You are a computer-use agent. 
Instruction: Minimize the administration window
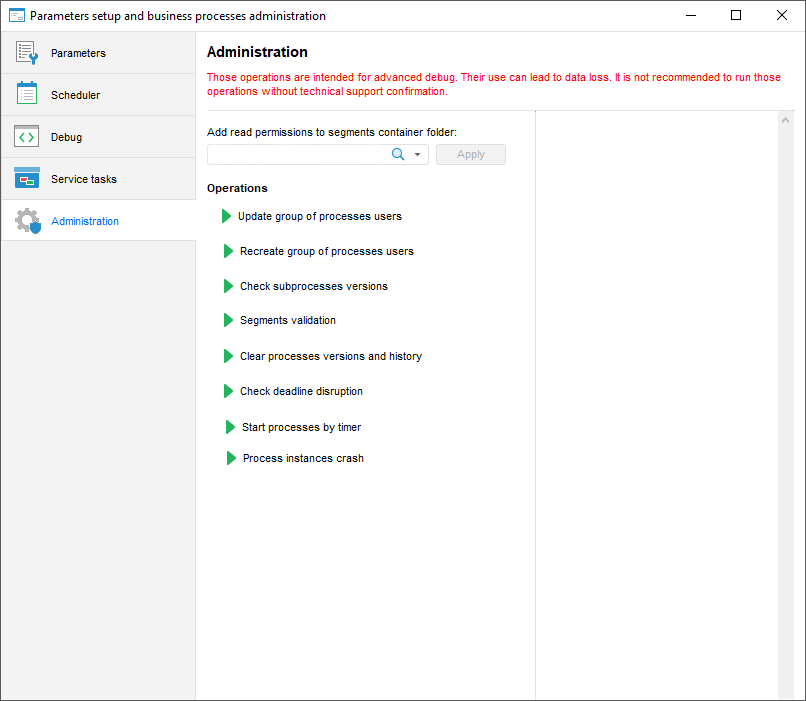coord(691,15)
